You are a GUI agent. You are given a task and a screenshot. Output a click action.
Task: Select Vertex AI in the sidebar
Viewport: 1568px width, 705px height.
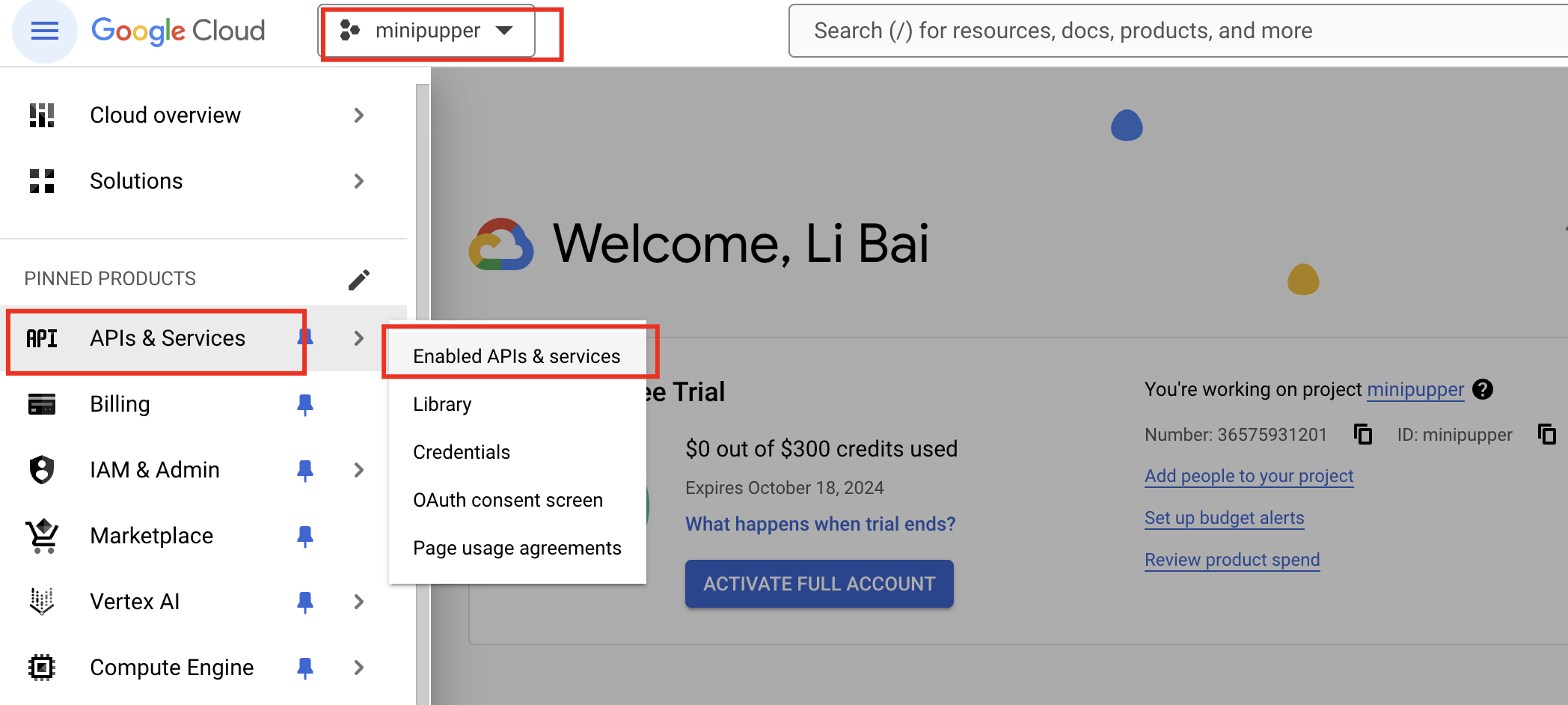(134, 601)
